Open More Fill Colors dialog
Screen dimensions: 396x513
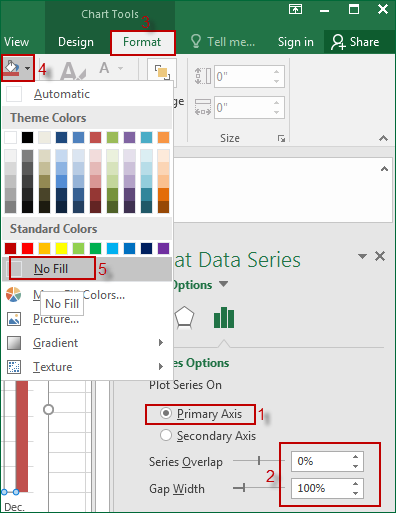87,295
